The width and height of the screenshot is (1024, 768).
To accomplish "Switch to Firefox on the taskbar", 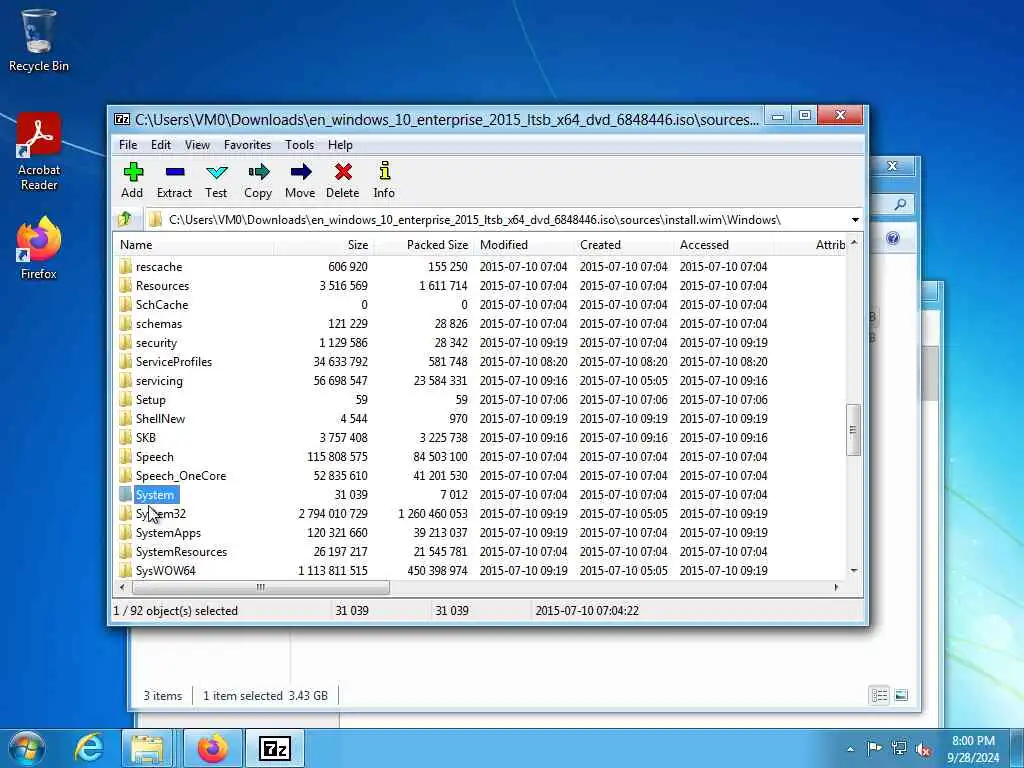I will point(212,748).
